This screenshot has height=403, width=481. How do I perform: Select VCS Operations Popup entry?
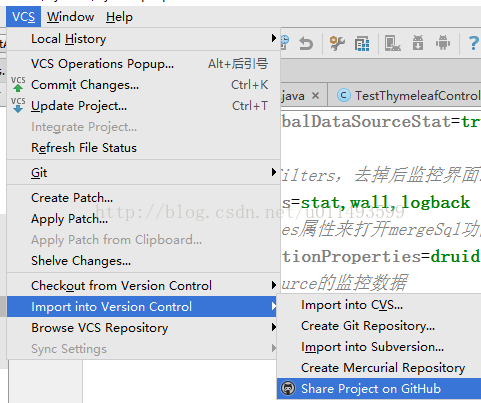[x=143, y=64]
